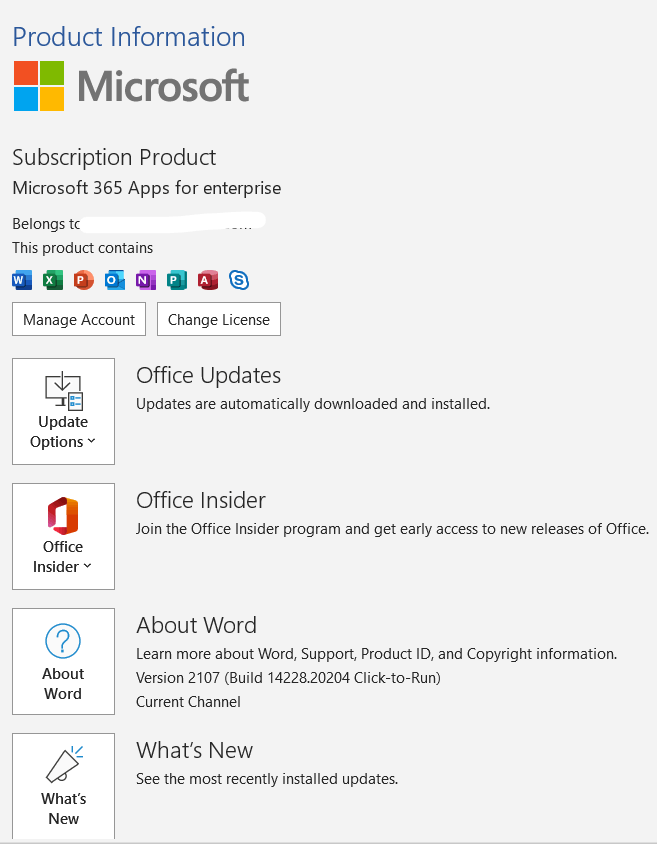Click the Subscription Product heading
Screen dimensions: 657x844
pyautogui.click(x=114, y=158)
